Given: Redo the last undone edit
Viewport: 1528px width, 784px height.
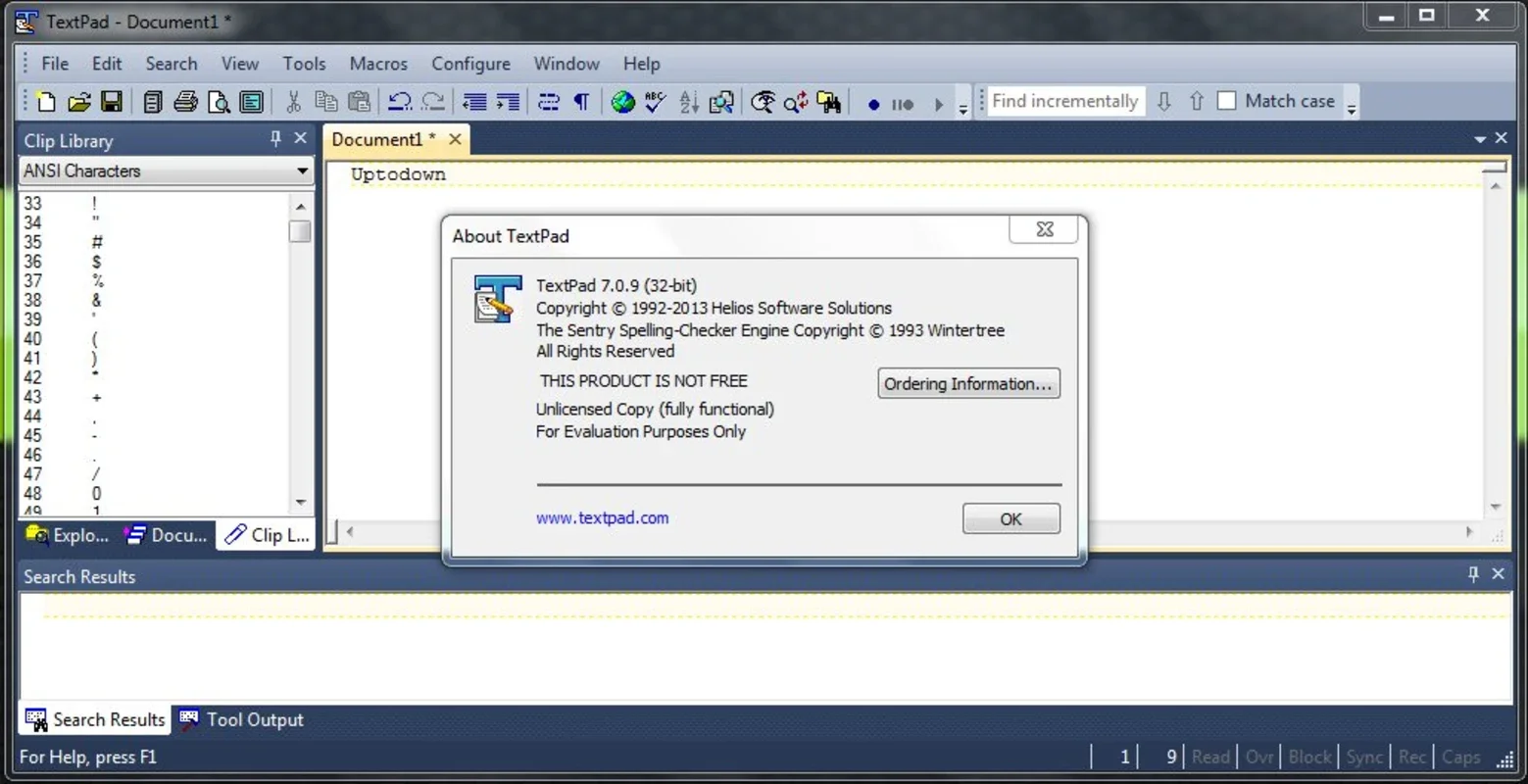Looking at the screenshot, I should tap(433, 102).
